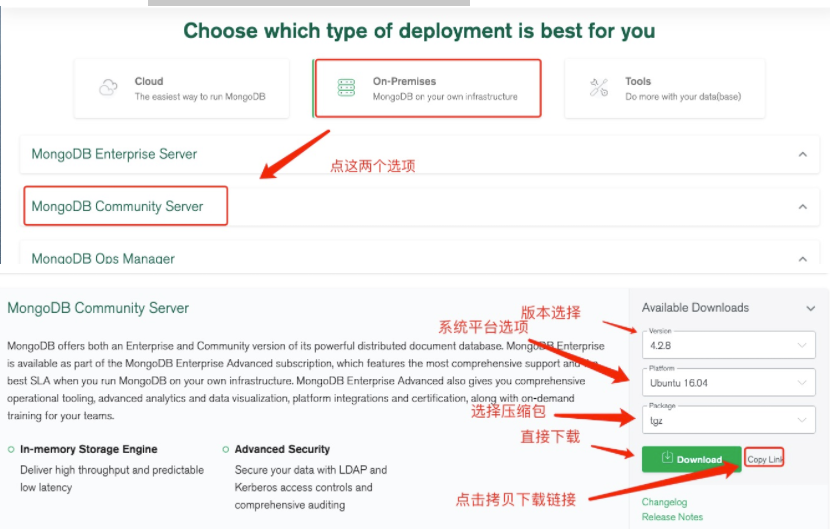
Task: Click the cloud icon
Action: tap(108, 87)
